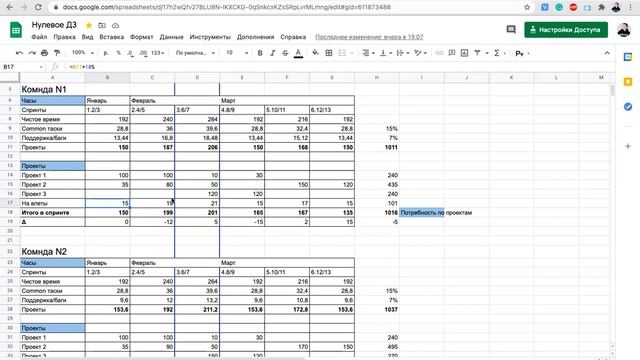The height and width of the screenshot is (360, 640).
Task: Open the font family dropdown
Action: [195, 53]
